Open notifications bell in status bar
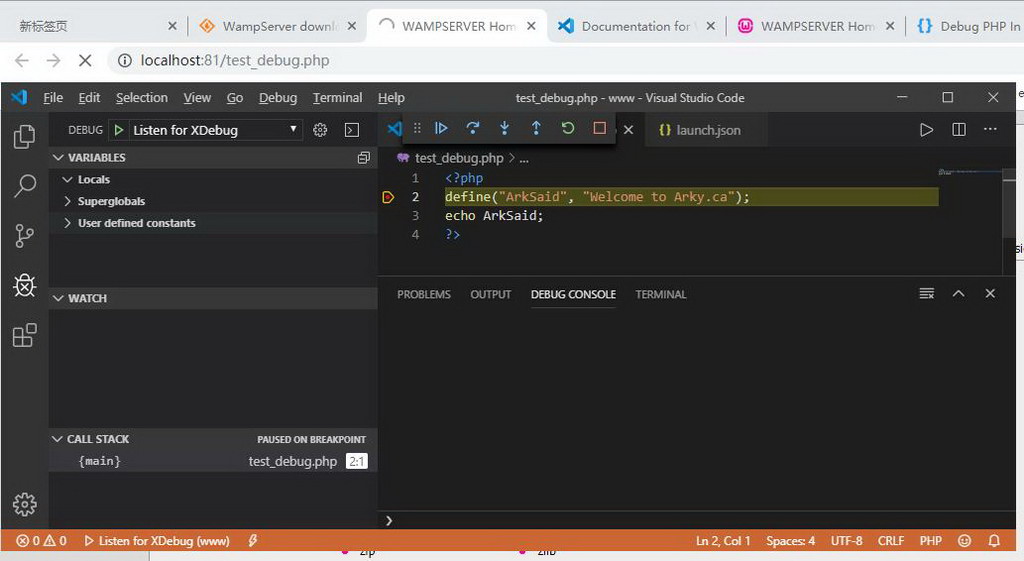The width and height of the screenshot is (1024, 561). pyautogui.click(x=994, y=541)
